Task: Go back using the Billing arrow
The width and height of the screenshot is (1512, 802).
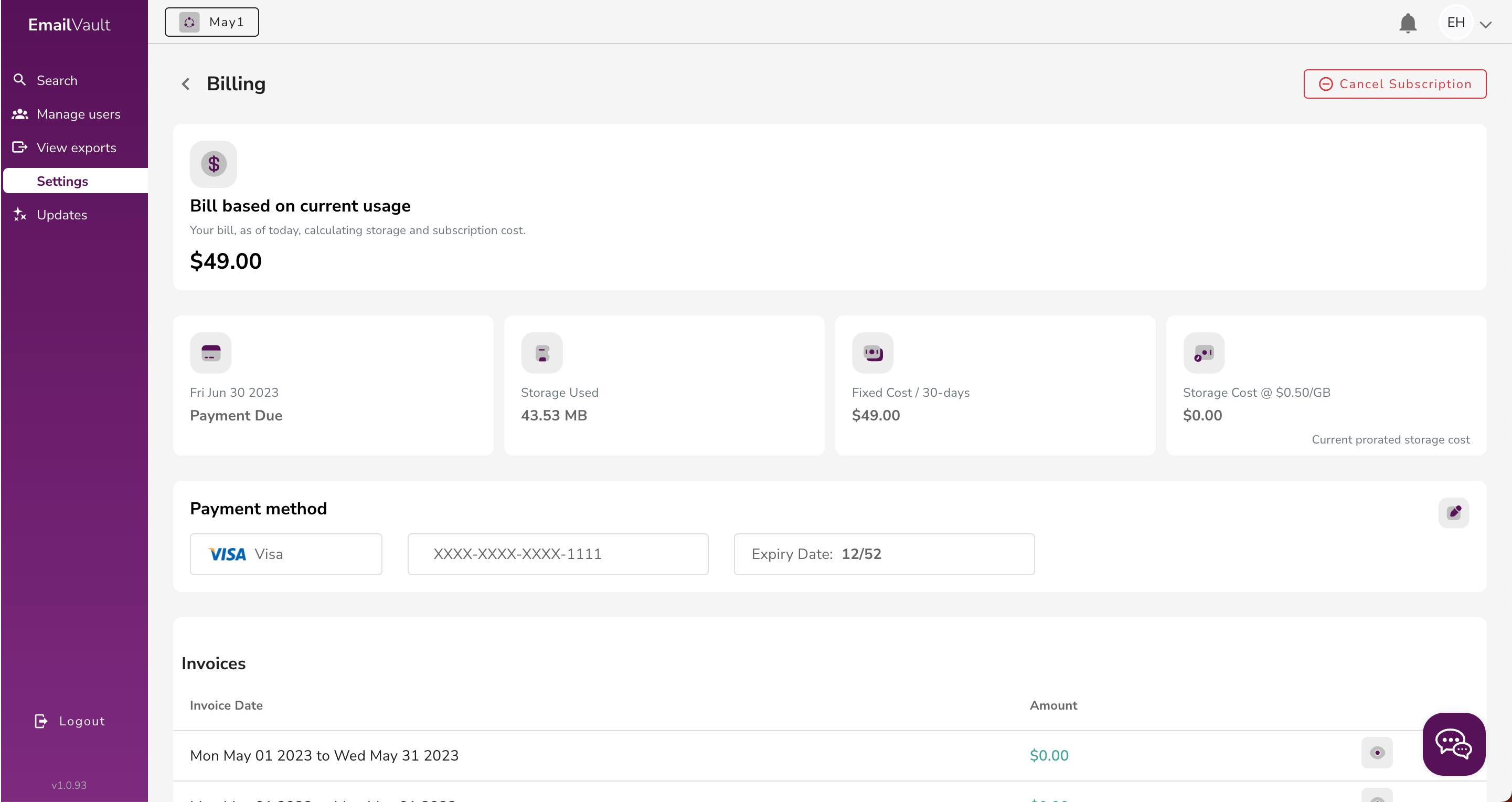Action: [x=186, y=84]
